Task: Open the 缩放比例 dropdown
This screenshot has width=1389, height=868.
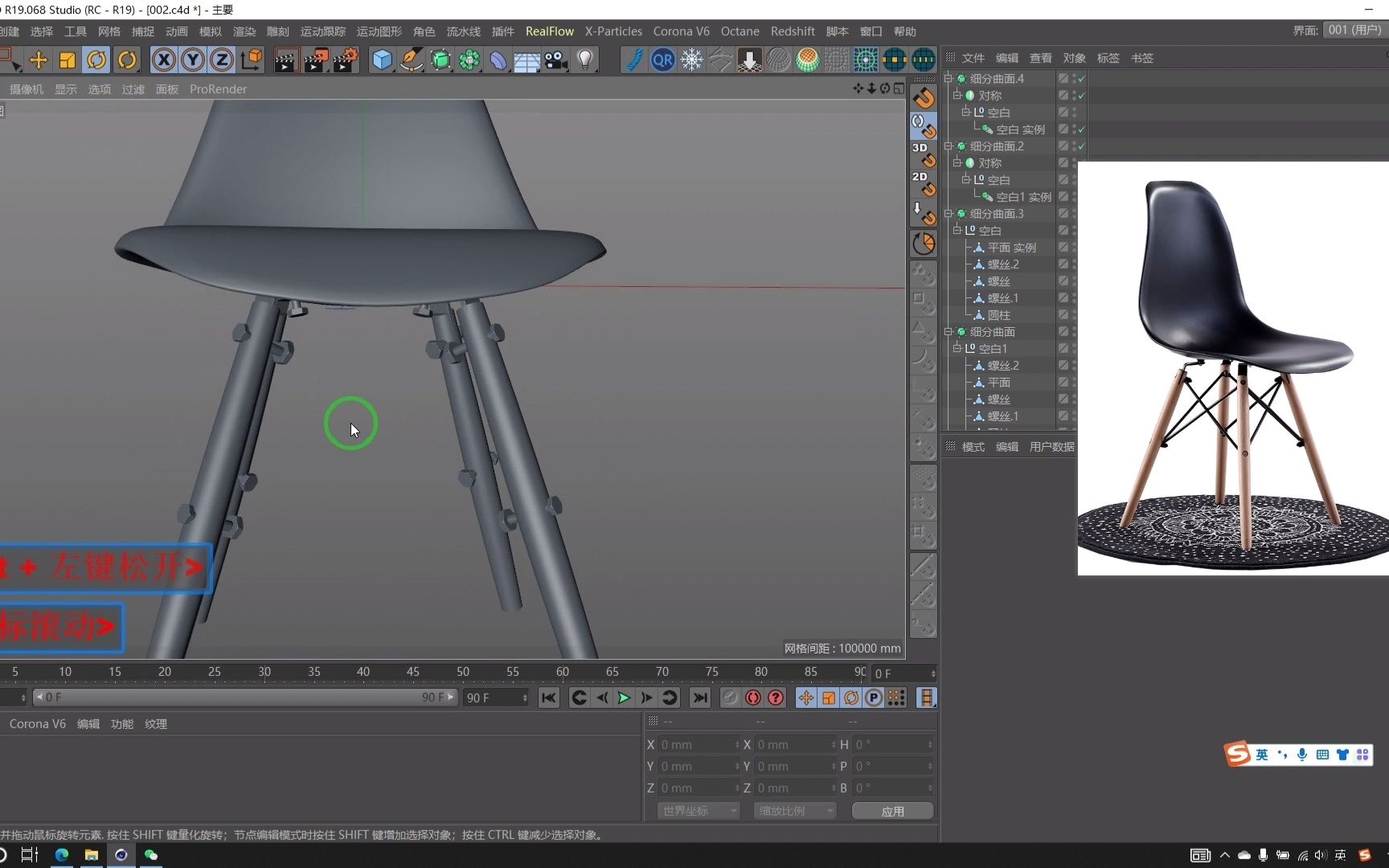Action: pyautogui.click(x=794, y=811)
